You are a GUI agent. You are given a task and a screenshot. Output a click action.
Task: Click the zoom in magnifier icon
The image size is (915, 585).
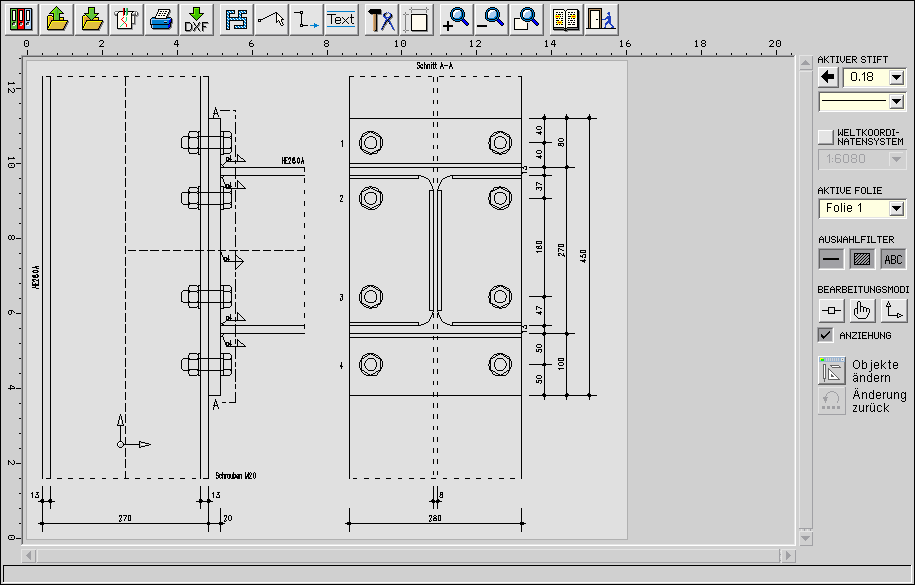click(456, 18)
